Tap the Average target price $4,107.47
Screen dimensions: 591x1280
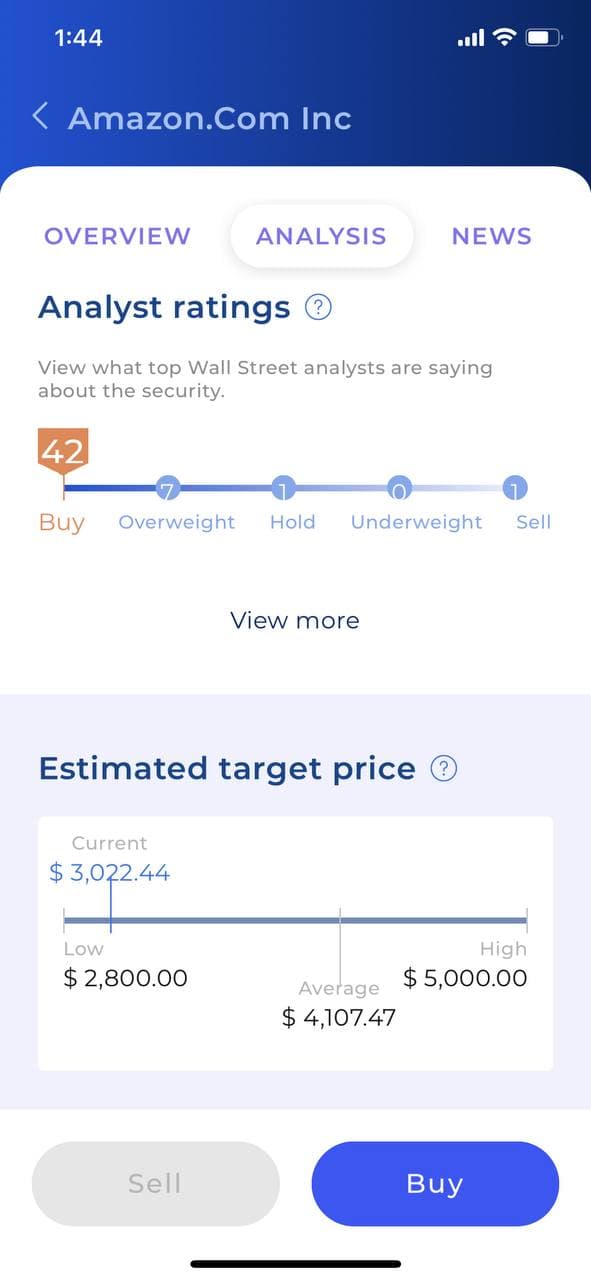pyautogui.click(x=339, y=1018)
